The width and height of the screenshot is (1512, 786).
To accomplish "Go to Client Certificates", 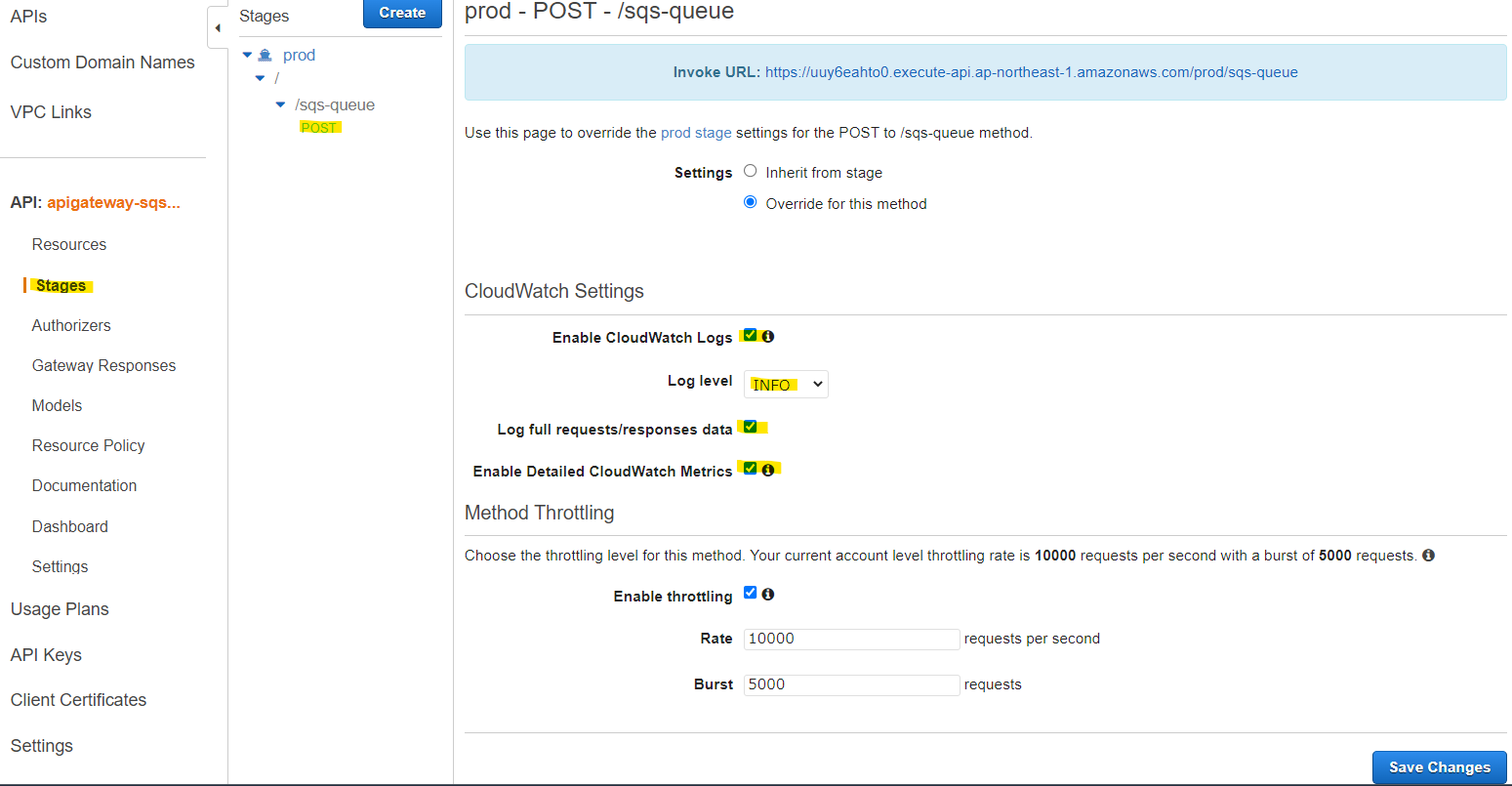I will tap(77, 699).
